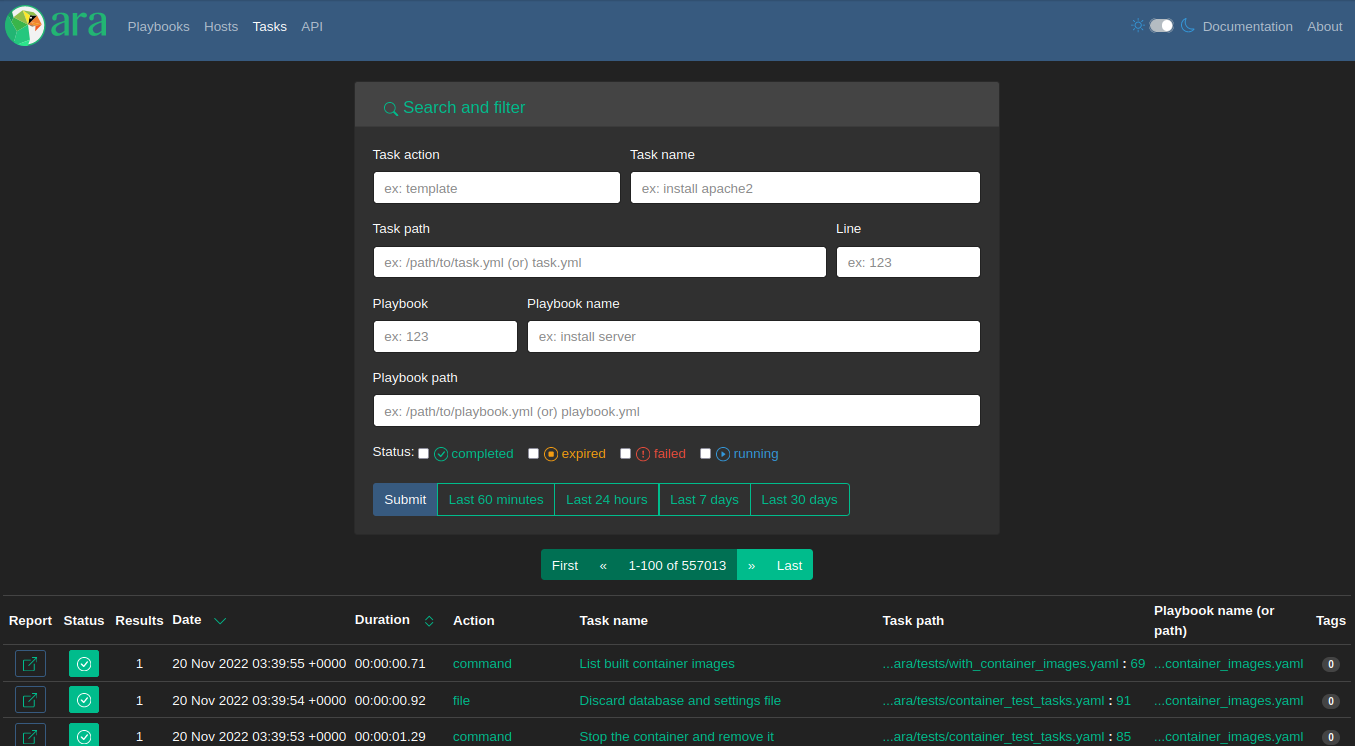This screenshot has height=746, width=1355.
Task: Enable the failed status checkbox
Action: pyautogui.click(x=626, y=454)
